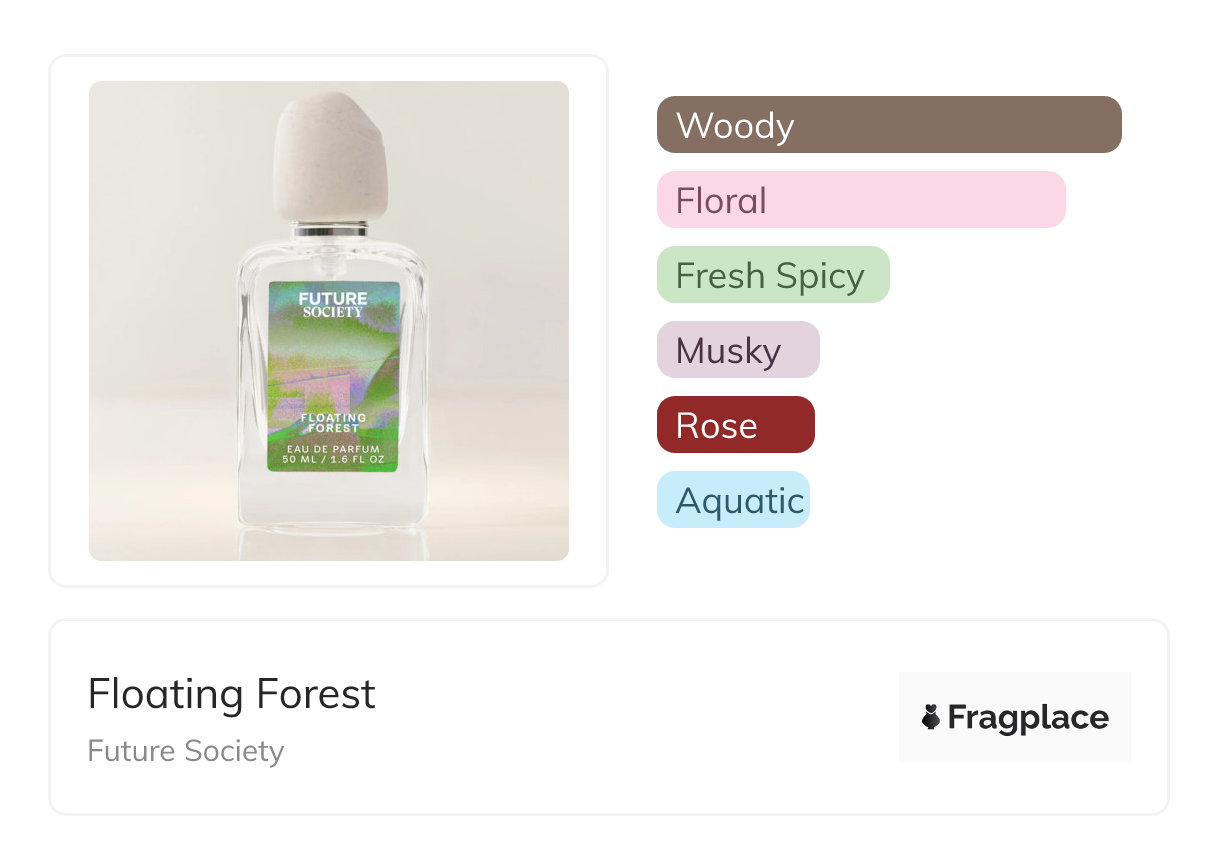Click the Fragplace wordmark text
The height and width of the screenshot is (864, 1218).
[x=1028, y=717]
